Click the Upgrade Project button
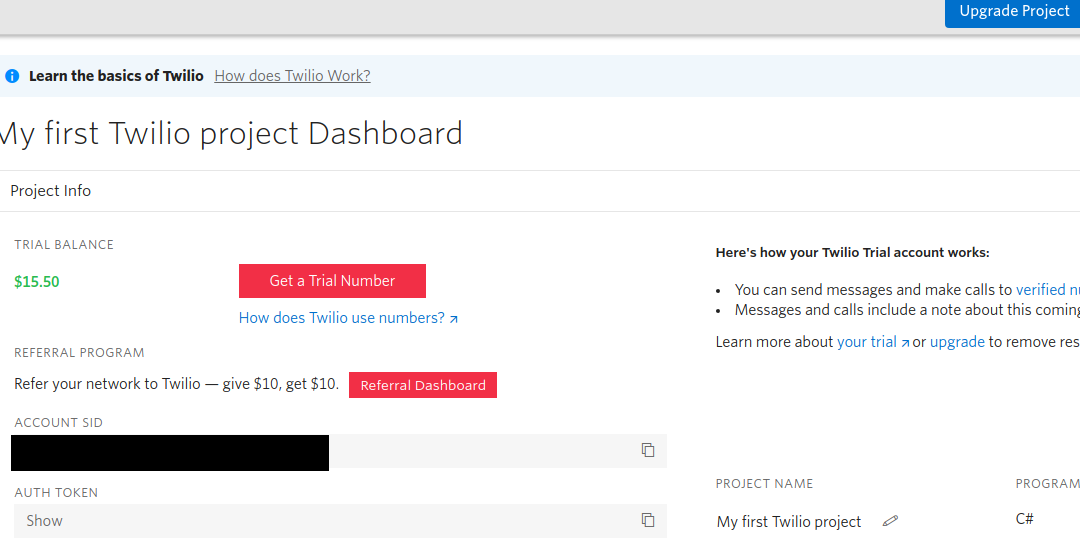This screenshot has width=1080, height=553. [1012, 12]
